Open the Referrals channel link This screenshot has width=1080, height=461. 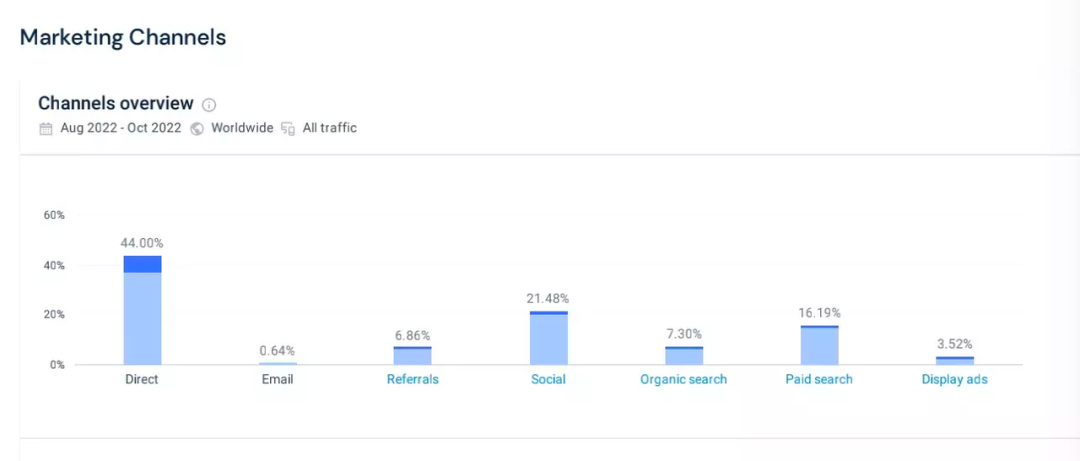coord(413,379)
